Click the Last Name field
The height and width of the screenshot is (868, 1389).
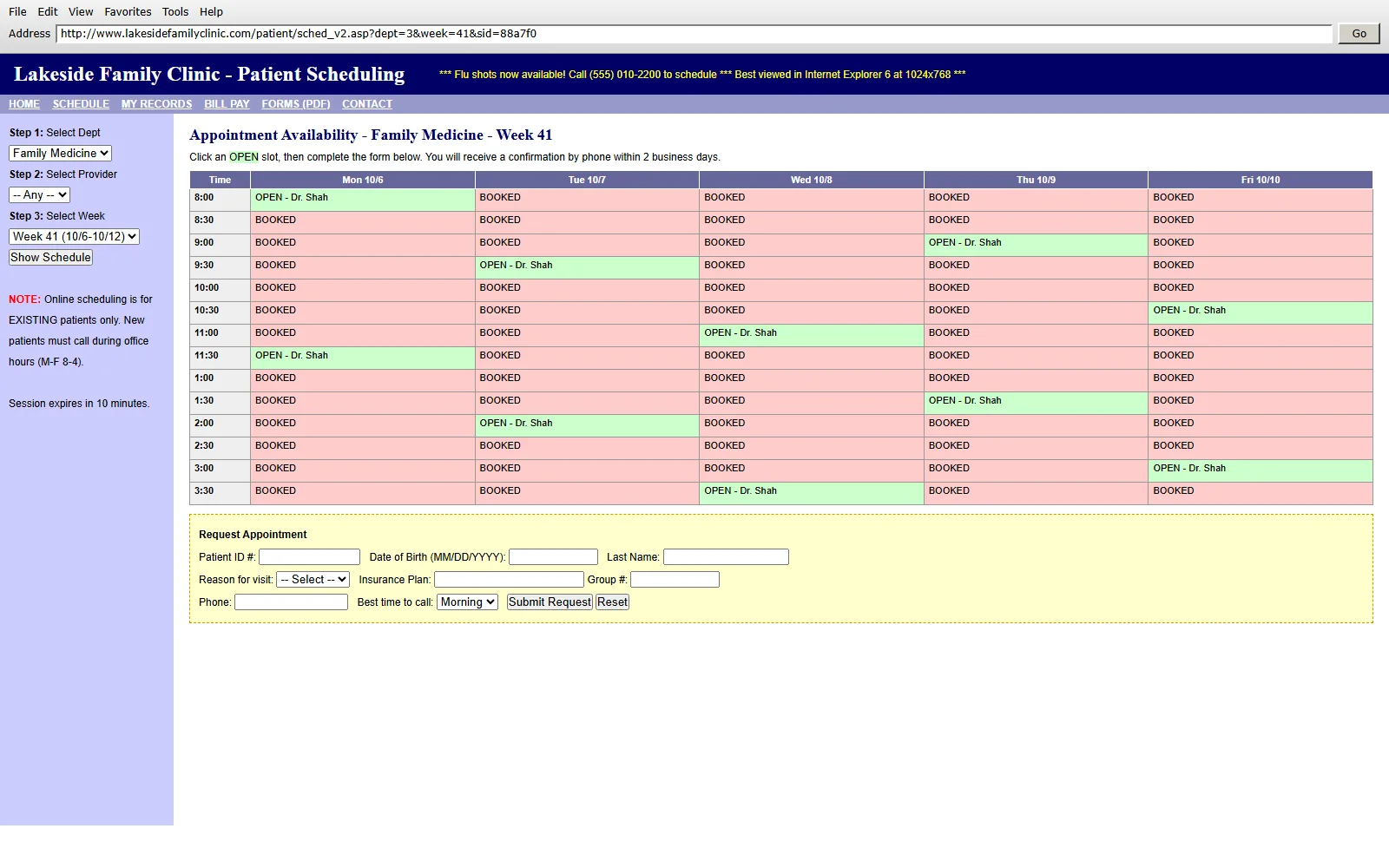click(726, 557)
